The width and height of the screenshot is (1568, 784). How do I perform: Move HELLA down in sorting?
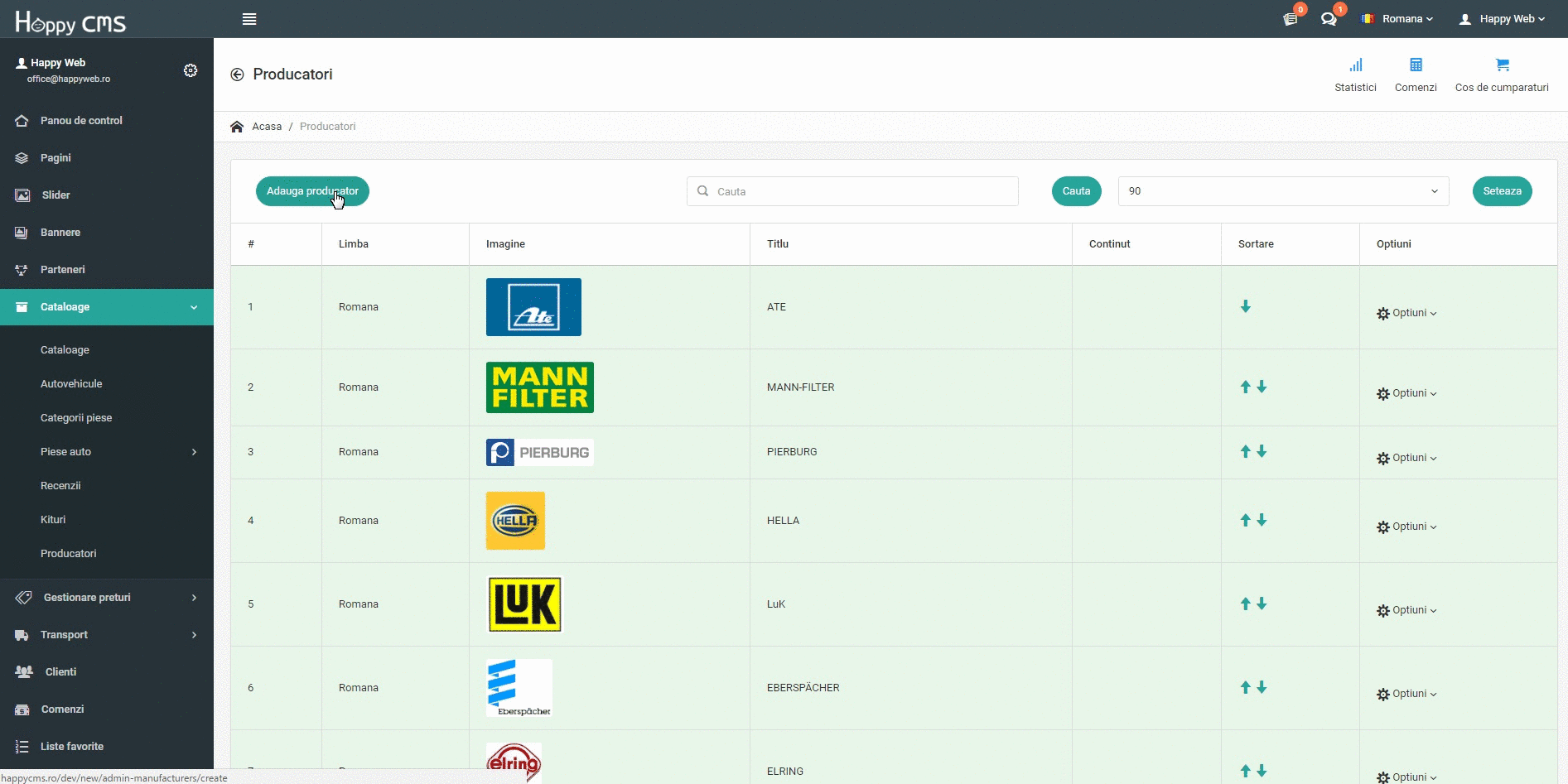click(1262, 520)
